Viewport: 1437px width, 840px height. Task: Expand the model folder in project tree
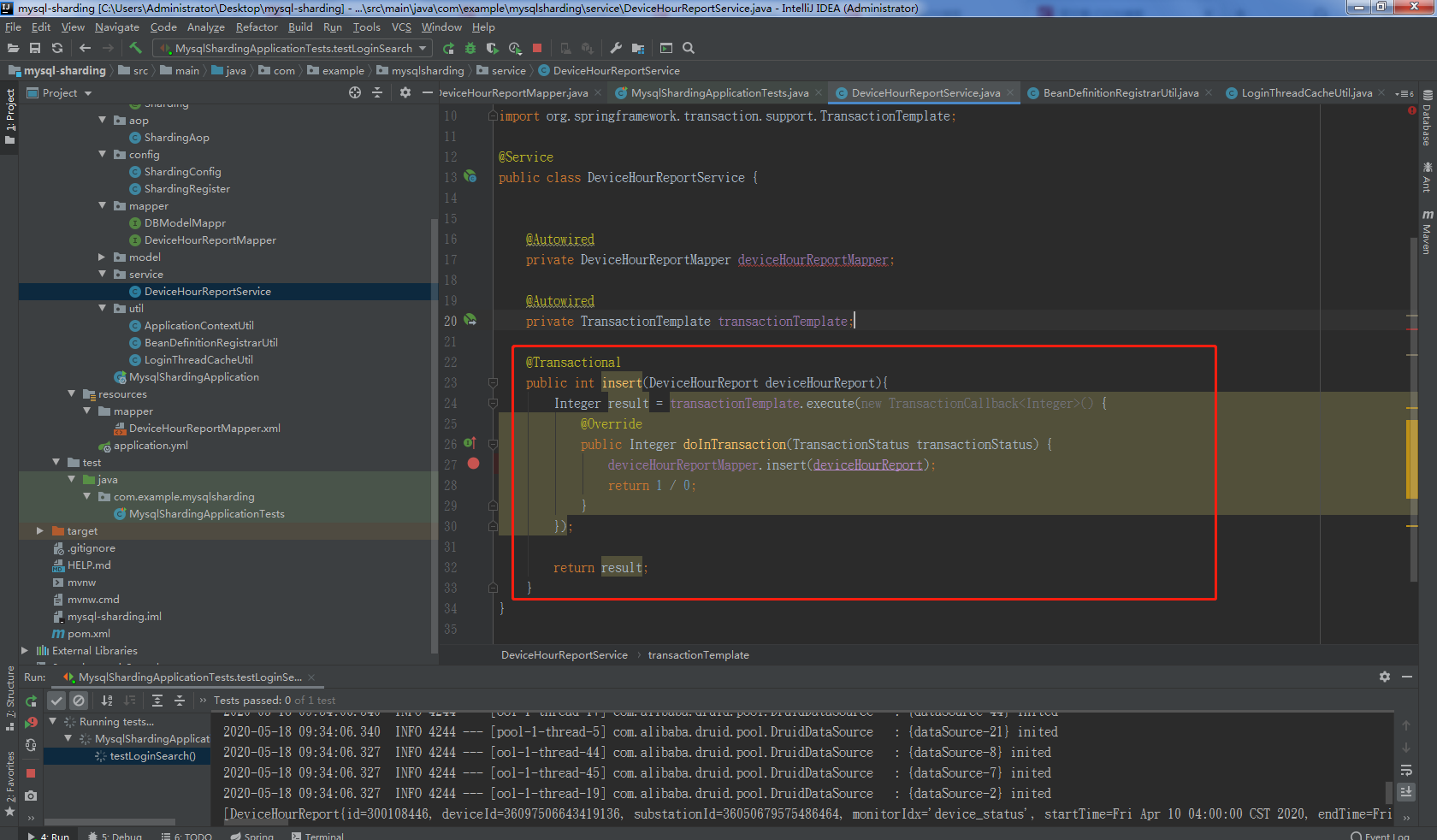click(103, 257)
